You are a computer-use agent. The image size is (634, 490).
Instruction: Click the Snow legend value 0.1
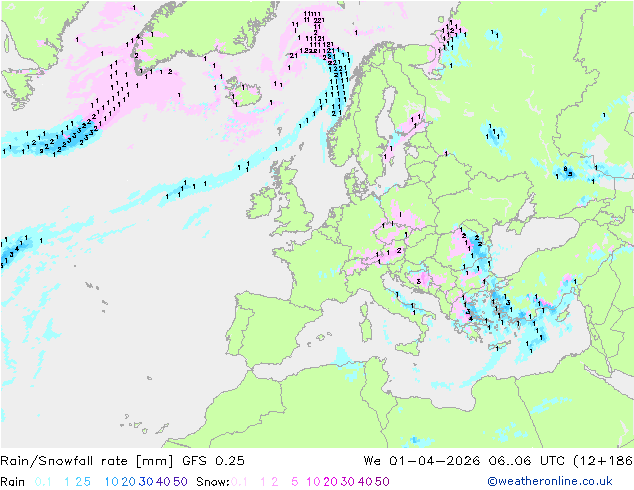point(239,482)
